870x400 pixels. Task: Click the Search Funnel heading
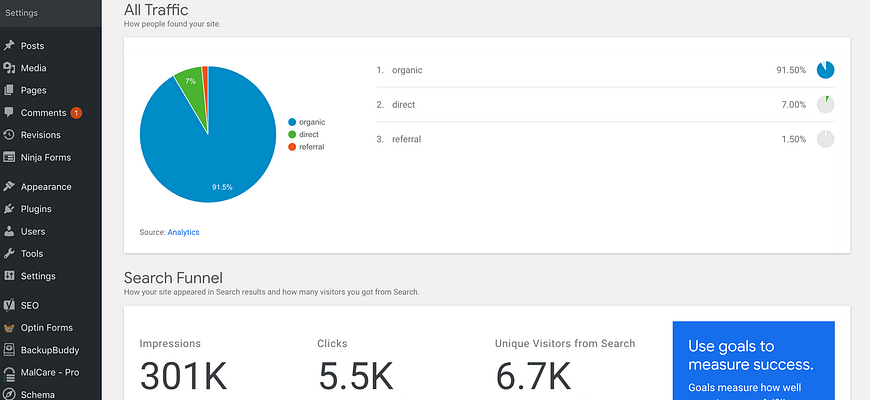[x=173, y=277]
